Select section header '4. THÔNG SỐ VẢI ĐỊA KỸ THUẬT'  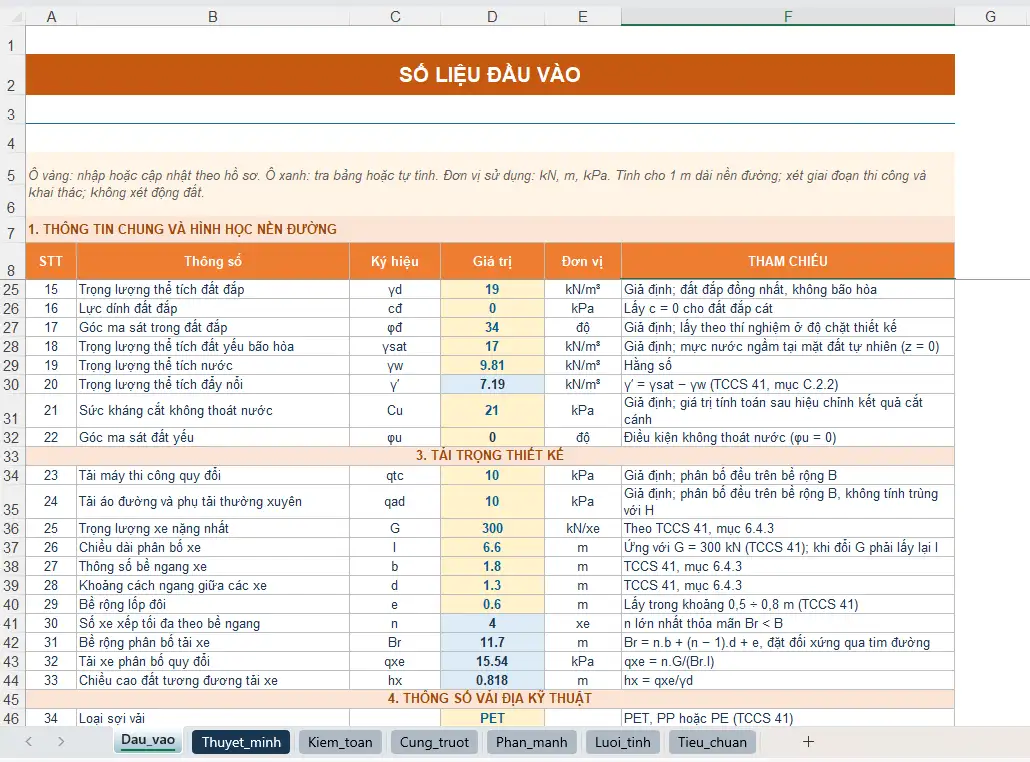point(490,699)
